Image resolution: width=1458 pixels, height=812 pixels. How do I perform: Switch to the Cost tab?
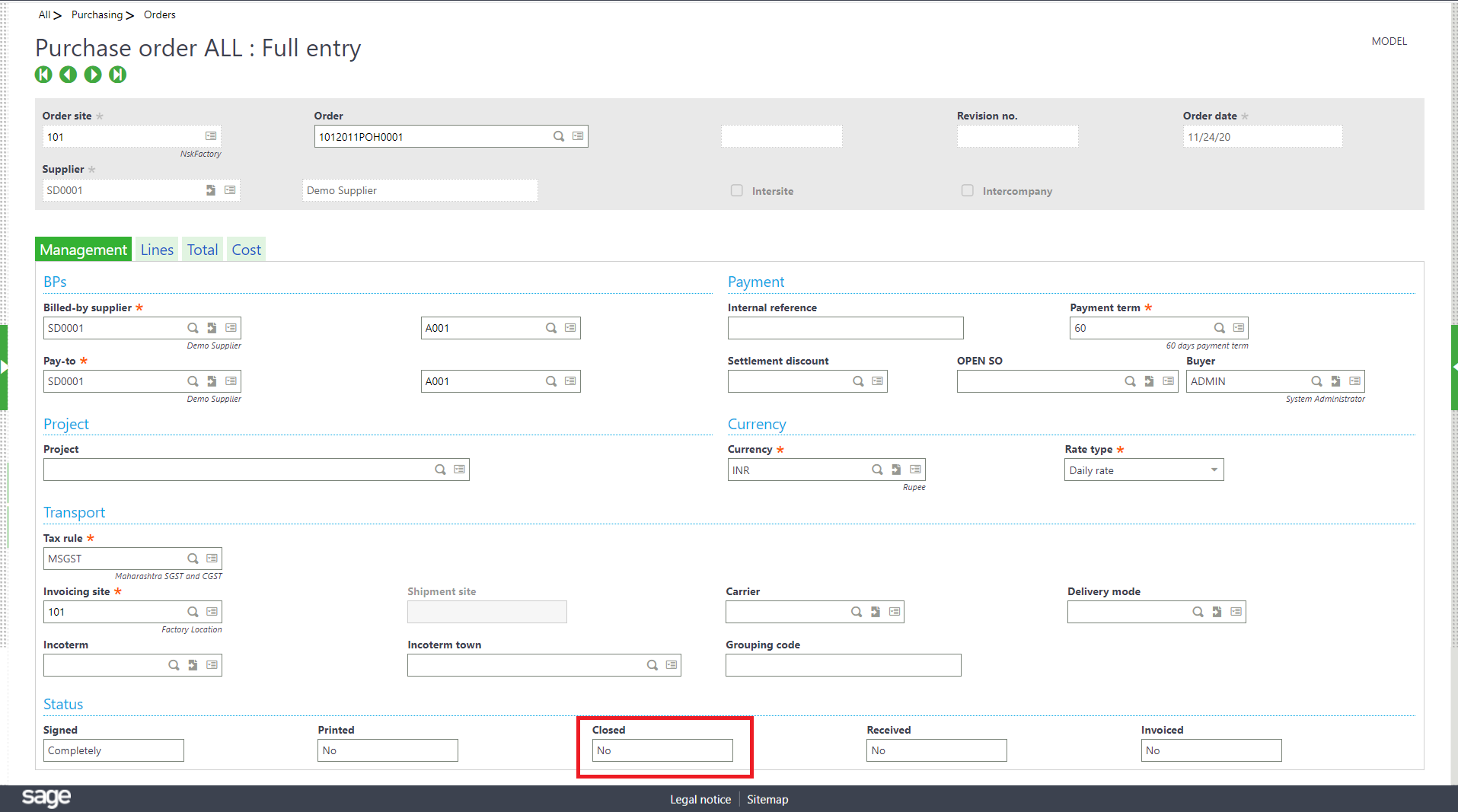point(245,249)
